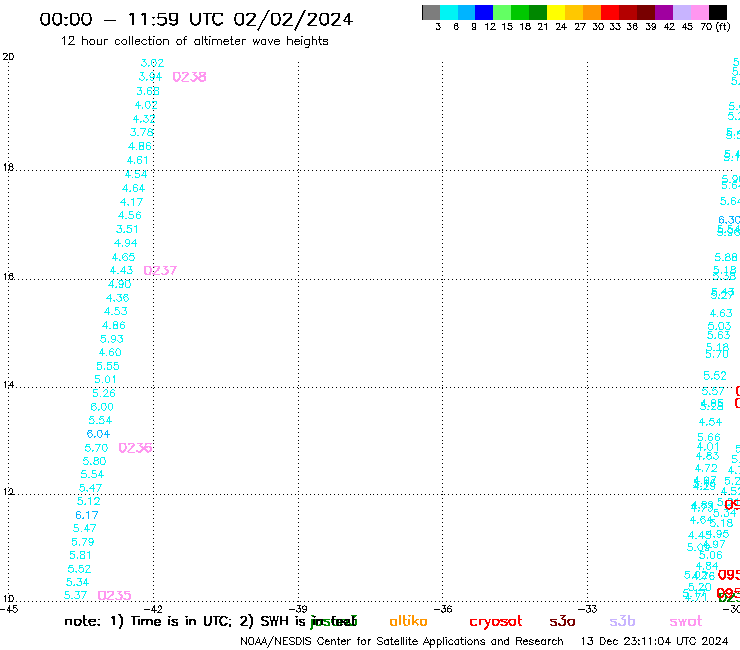The height and width of the screenshot is (650, 740).
Task: Click the yellow swatch in the height legend
Action: tap(556, 12)
